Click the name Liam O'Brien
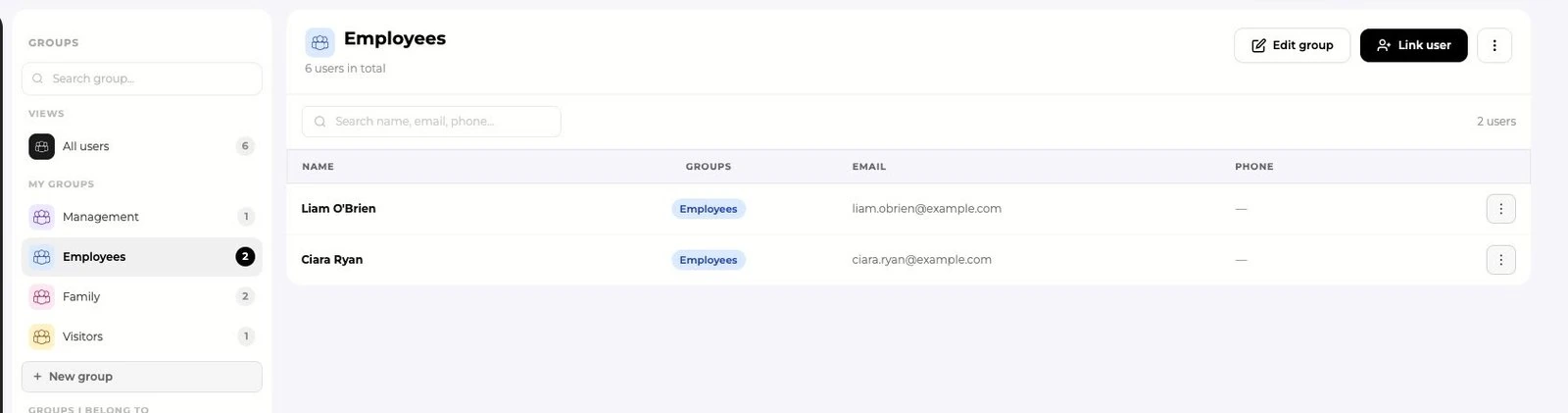Viewport: 1568px width, 413px height. 338,209
